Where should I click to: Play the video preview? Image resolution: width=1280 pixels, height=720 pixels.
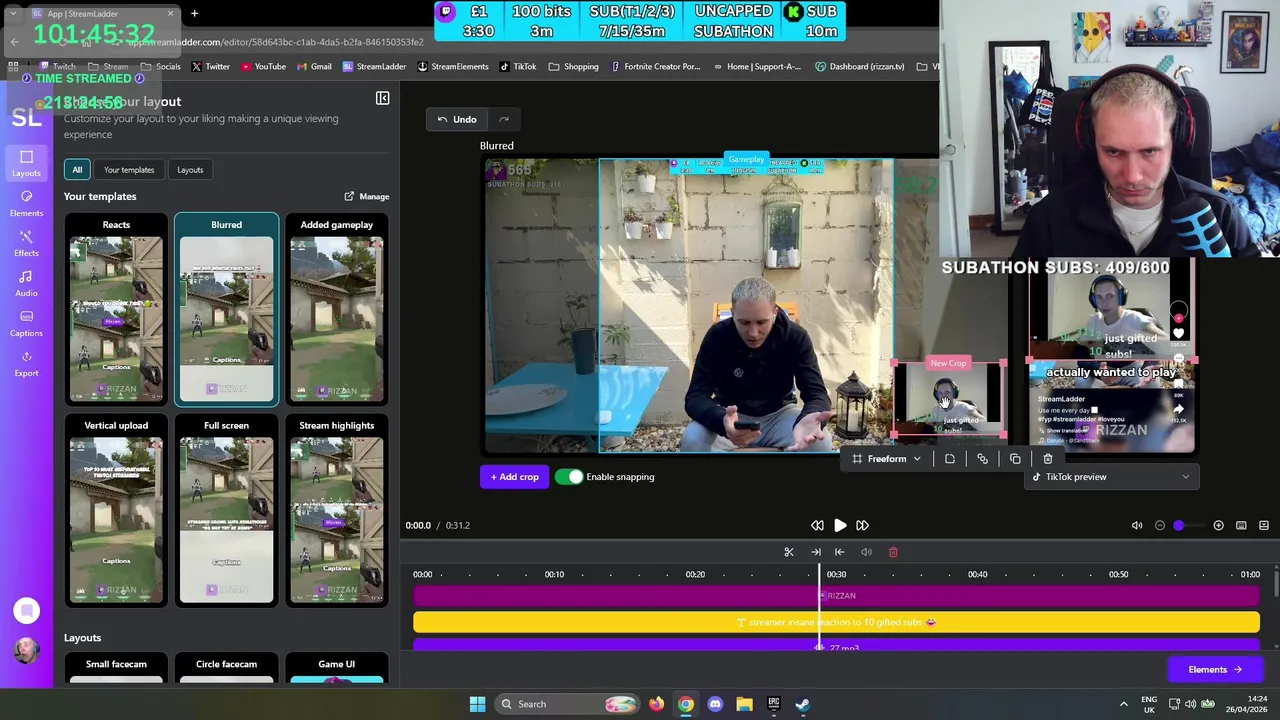tap(840, 525)
